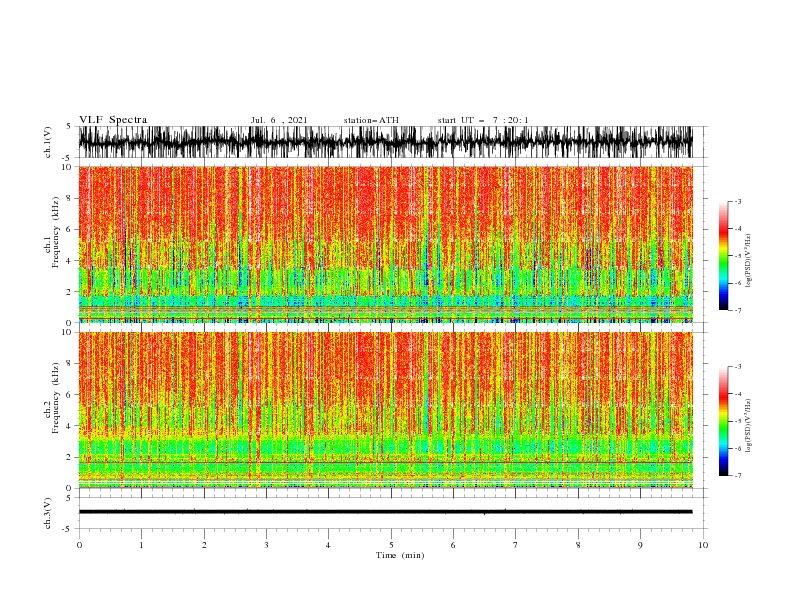Click the "4" kHz tick on ch.2 frequency axis
Viewport: 792px width, 612px height.
pos(70,426)
